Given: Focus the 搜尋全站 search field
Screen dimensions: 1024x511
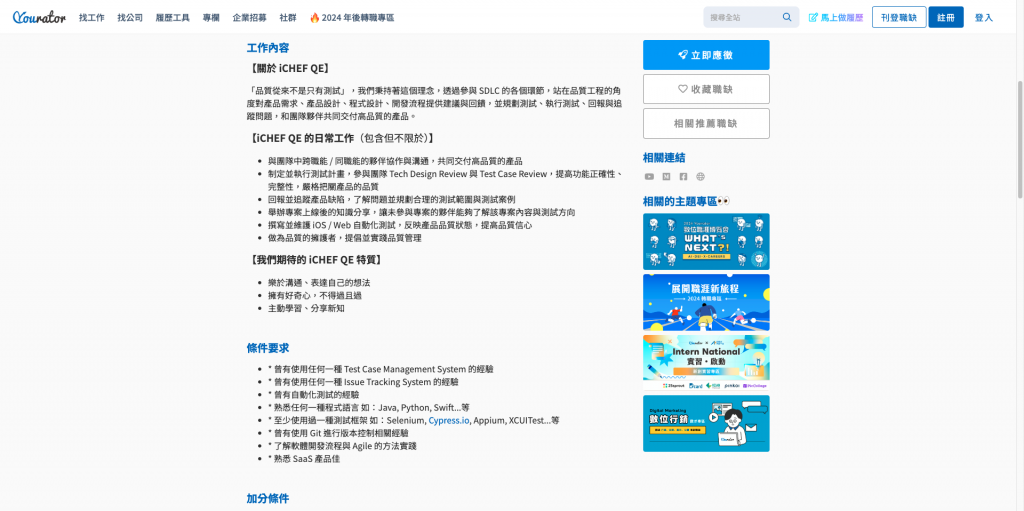Looking at the screenshot, I should pyautogui.click(x=751, y=17).
